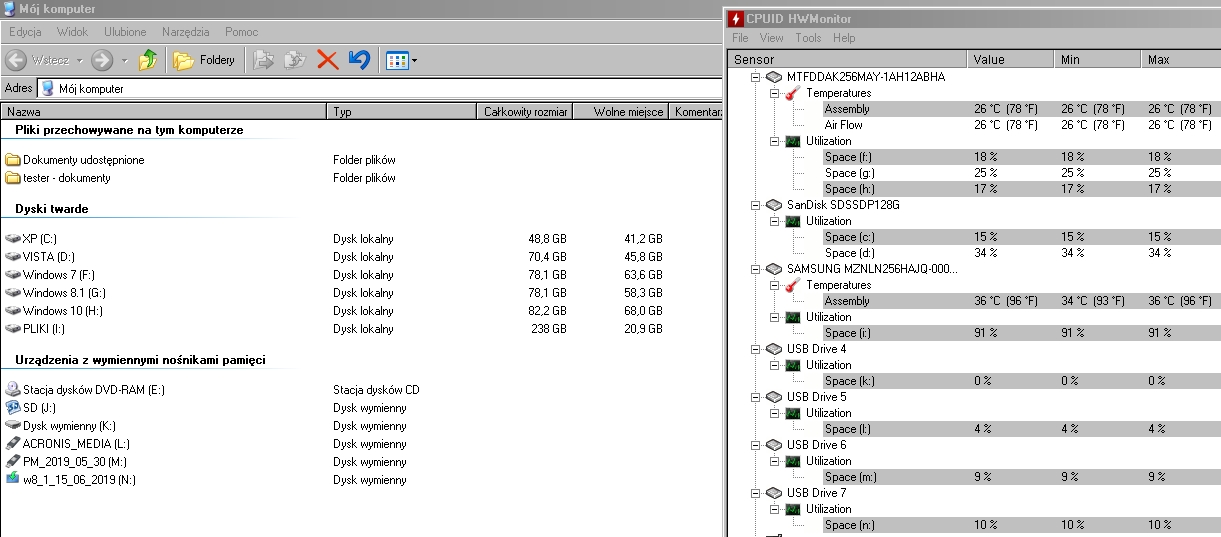Open HWMonitor Tools menu

808,38
